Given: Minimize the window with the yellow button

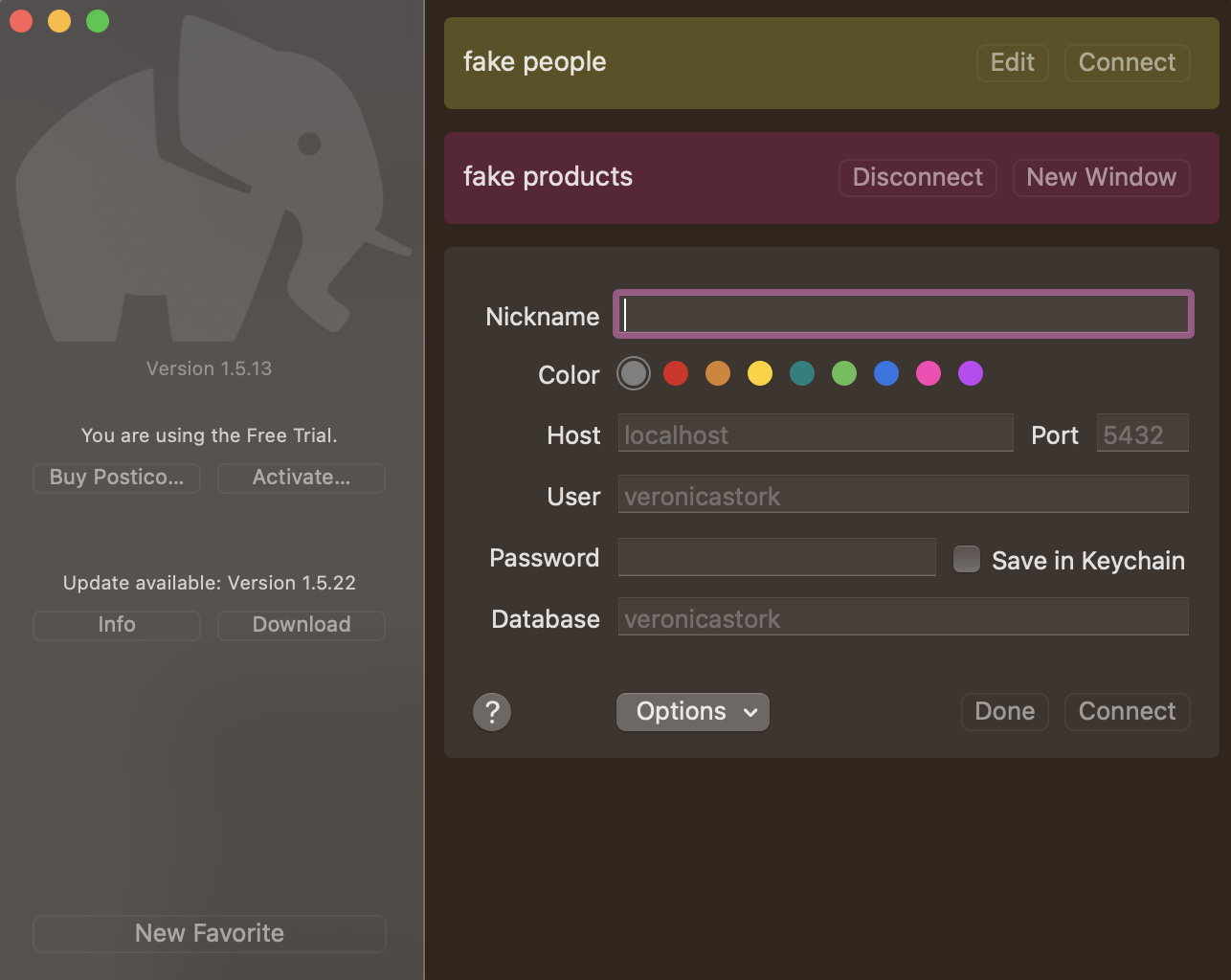Looking at the screenshot, I should 59,21.
